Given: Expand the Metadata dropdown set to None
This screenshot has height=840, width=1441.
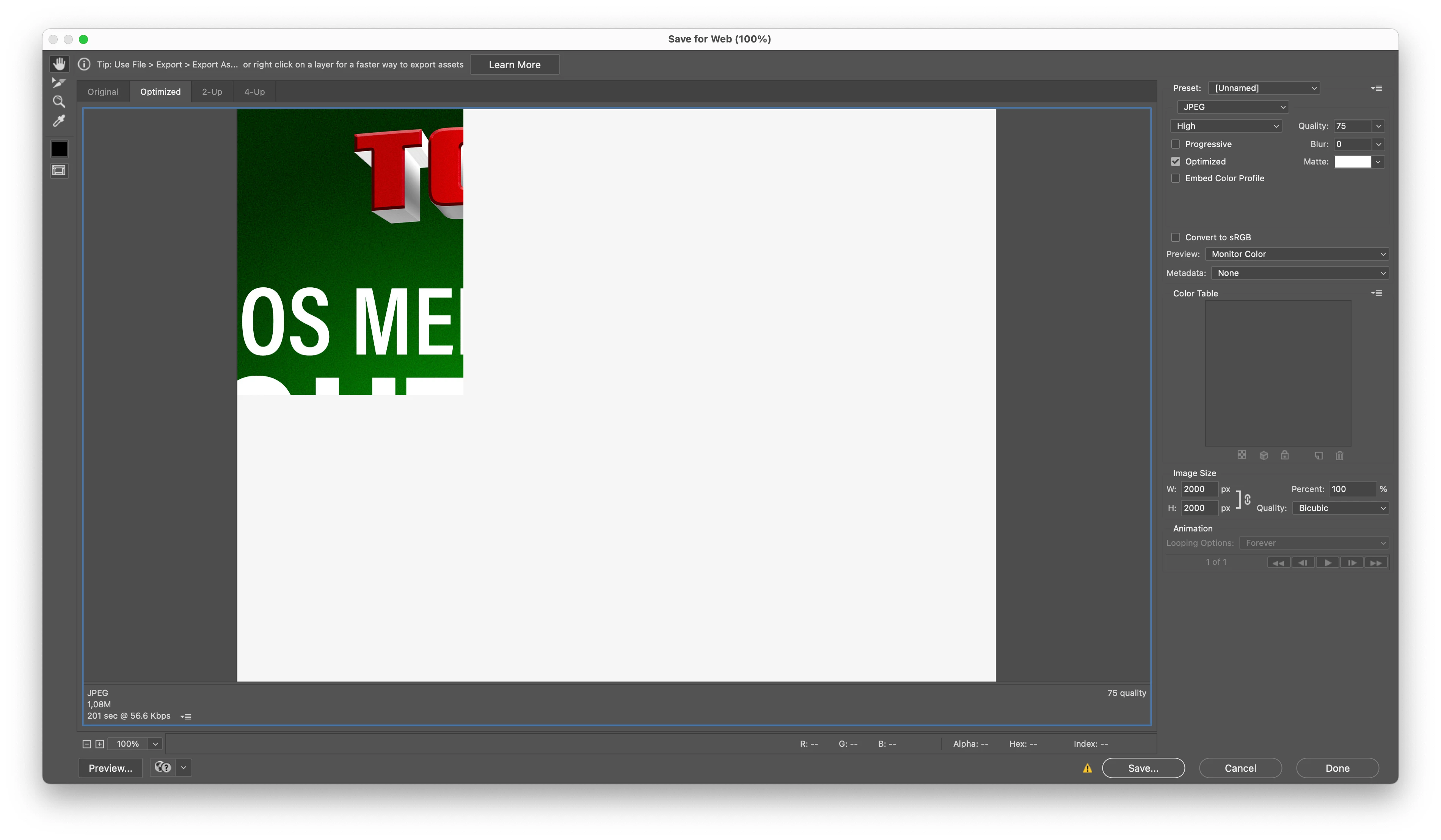Looking at the screenshot, I should pyautogui.click(x=1299, y=273).
